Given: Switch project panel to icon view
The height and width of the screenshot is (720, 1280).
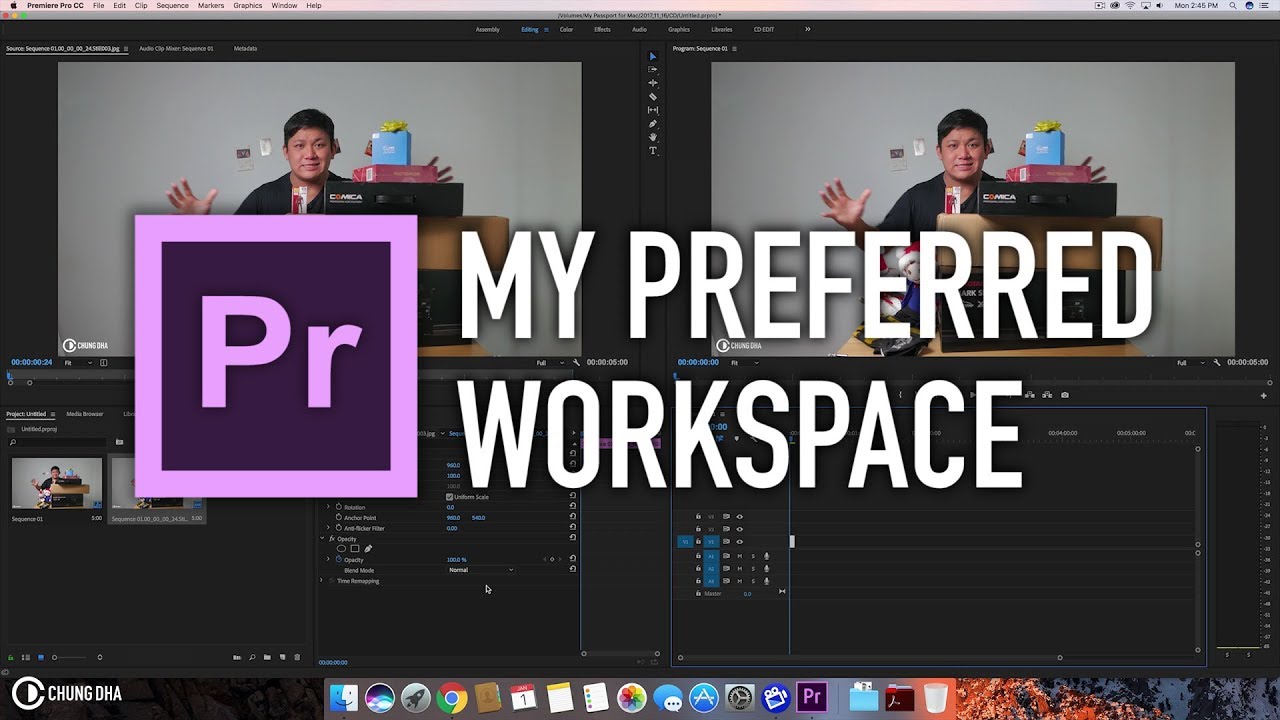Looking at the screenshot, I should click(x=41, y=657).
